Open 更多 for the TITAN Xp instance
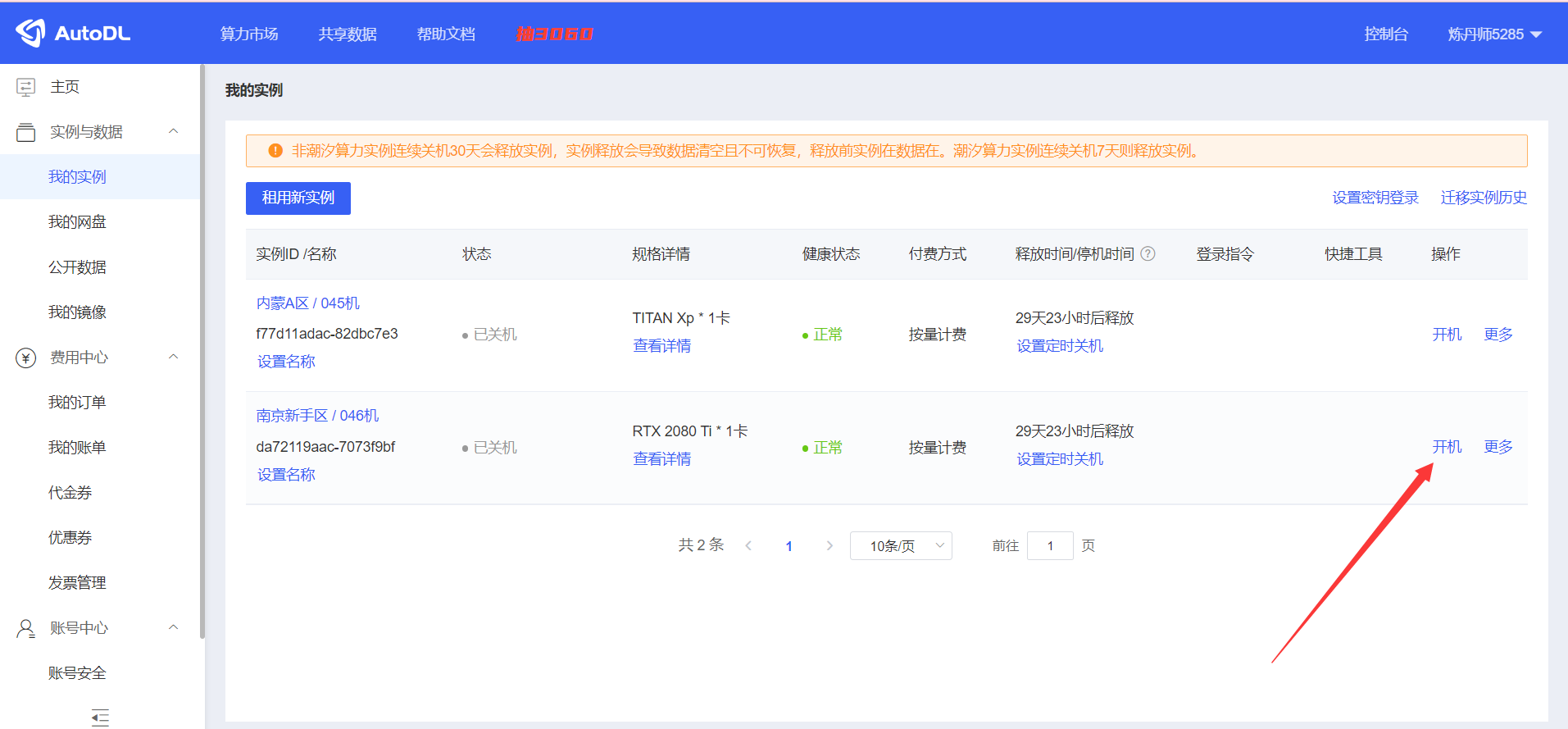The image size is (1568, 729). pos(1498,335)
